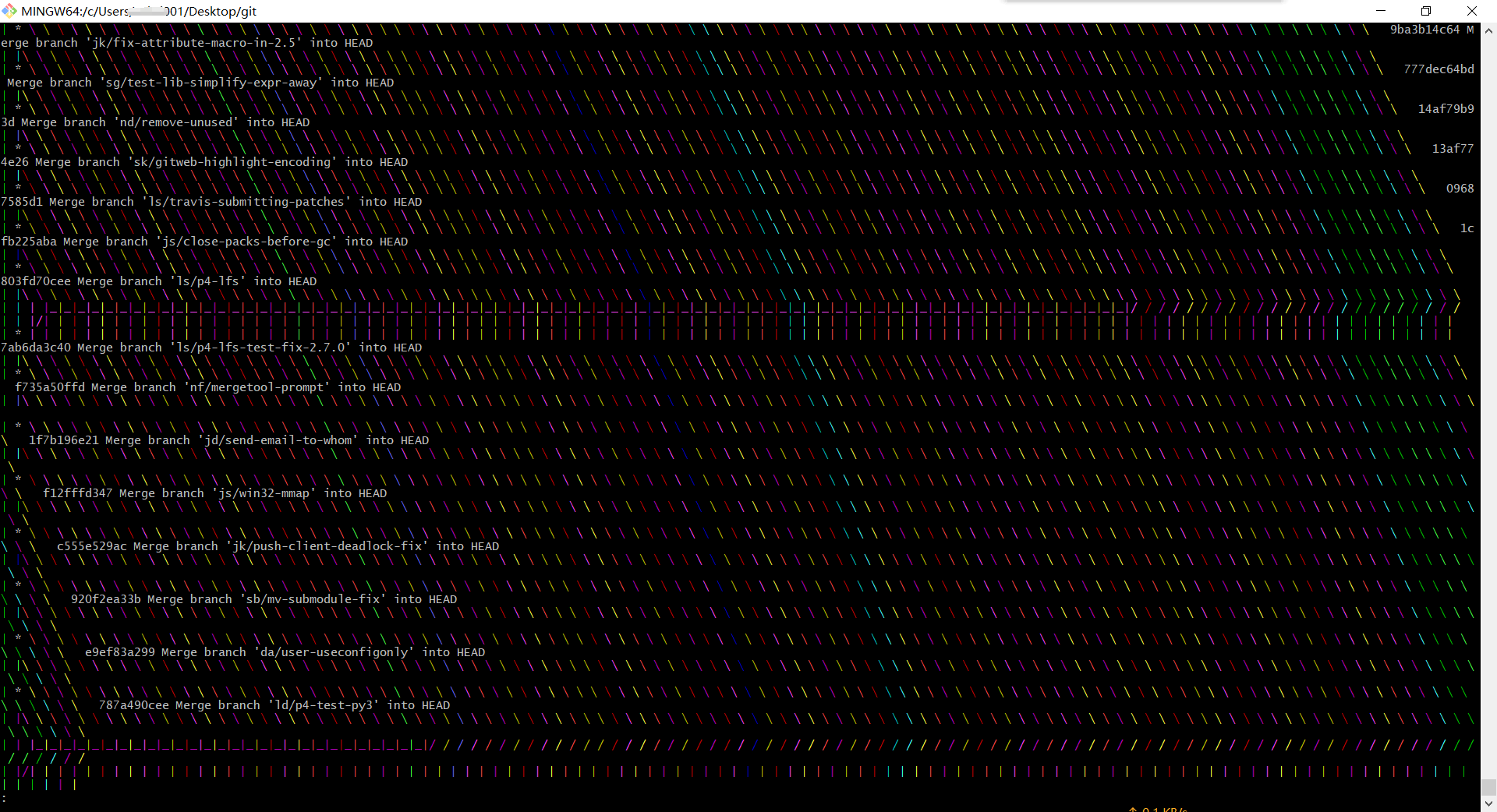The height and width of the screenshot is (812, 1497).
Task: Click hash 777dec64bd at right edge
Action: click(1439, 69)
